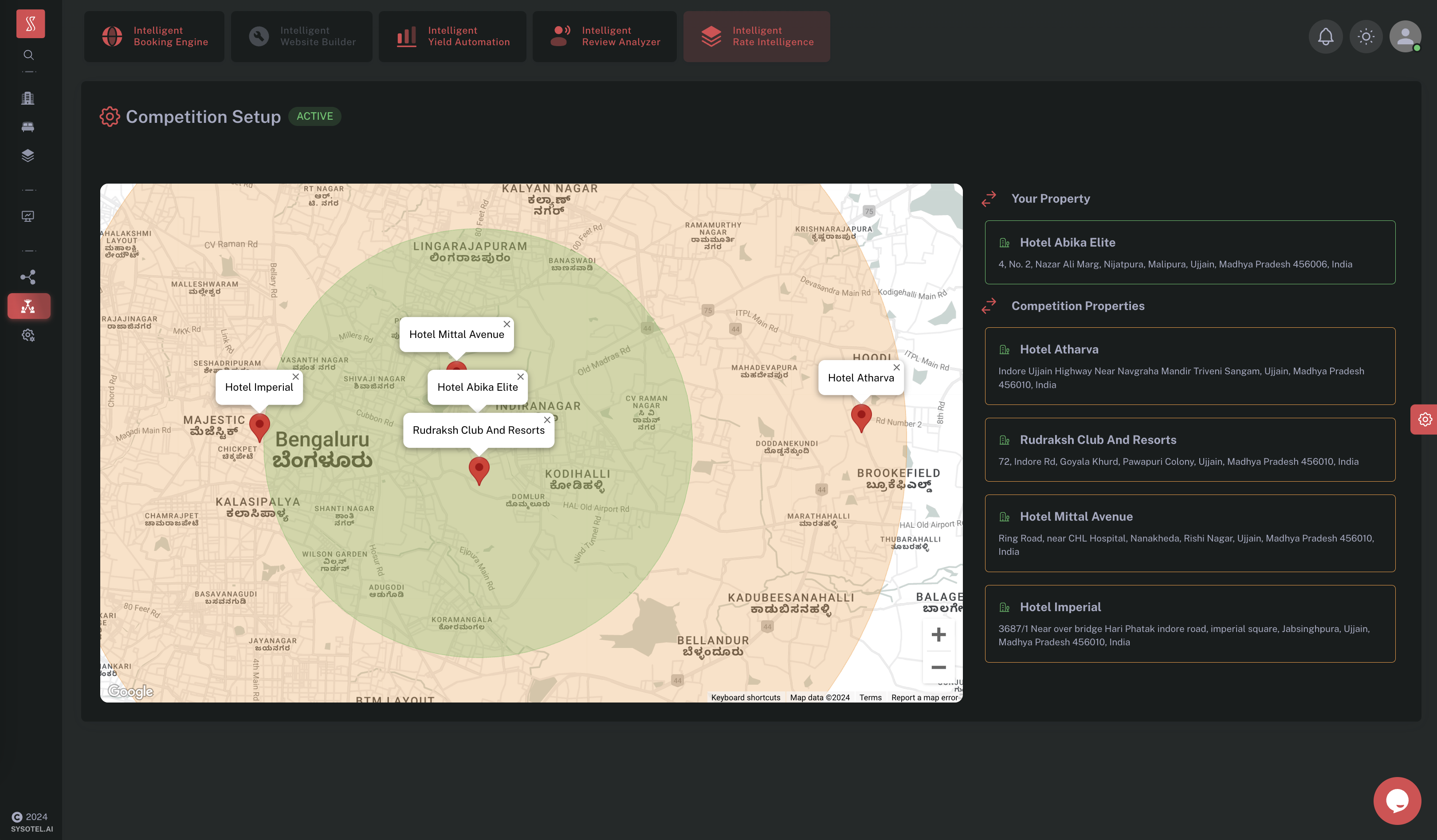Viewport: 1437px width, 840px height.
Task: Click Map data ©2024 attribution
Action: click(820, 698)
